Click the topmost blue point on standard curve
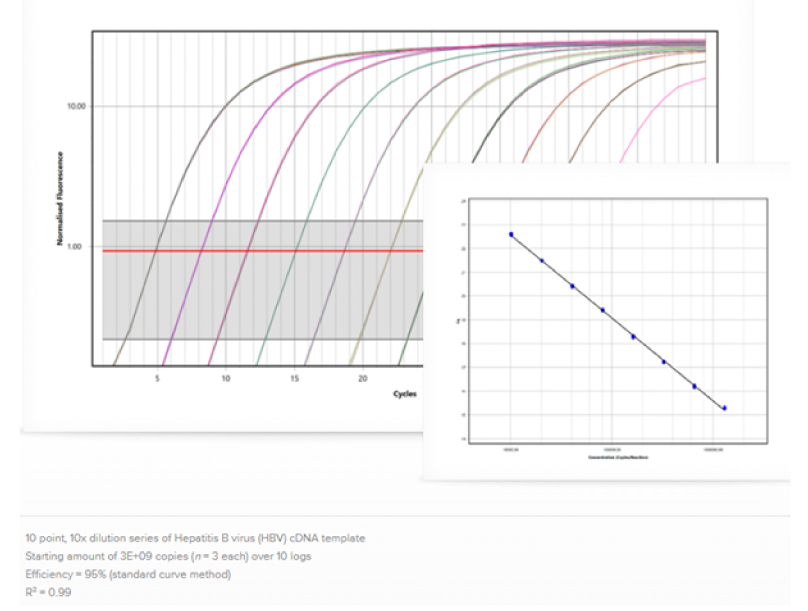This screenshot has height=611, width=808. pos(511,234)
